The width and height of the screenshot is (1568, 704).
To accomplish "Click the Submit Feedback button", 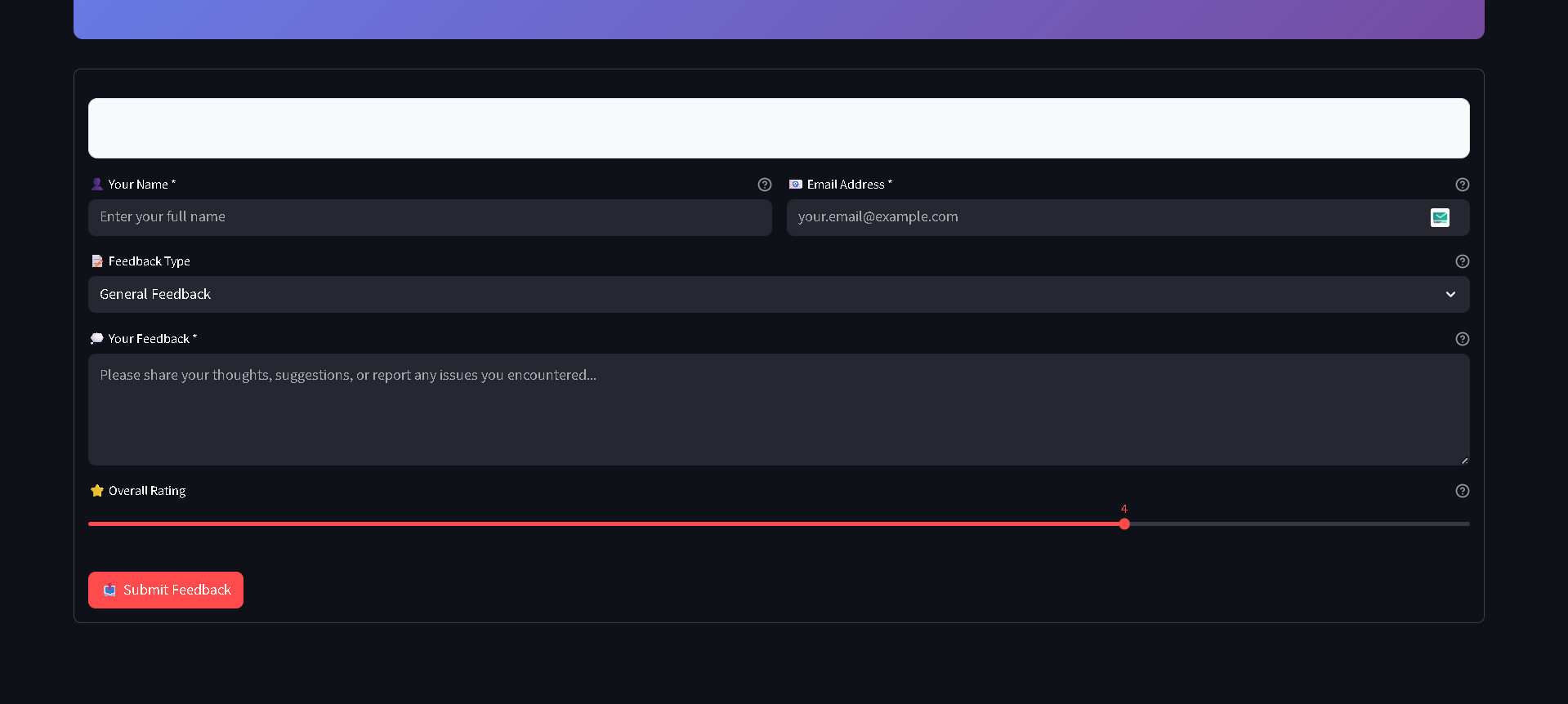I will (166, 590).
